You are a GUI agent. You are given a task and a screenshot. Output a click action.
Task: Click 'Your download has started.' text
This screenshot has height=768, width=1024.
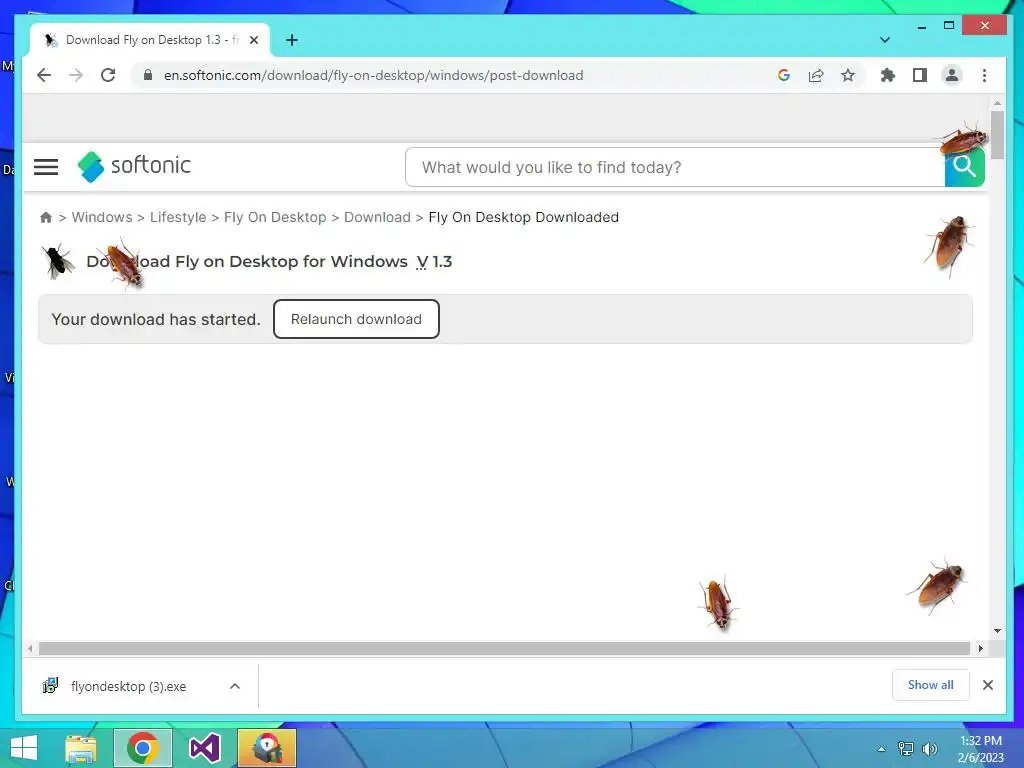(155, 319)
